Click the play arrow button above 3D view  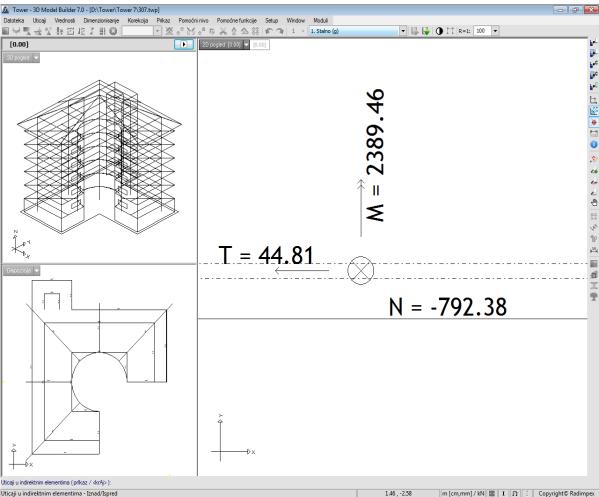(x=184, y=44)
